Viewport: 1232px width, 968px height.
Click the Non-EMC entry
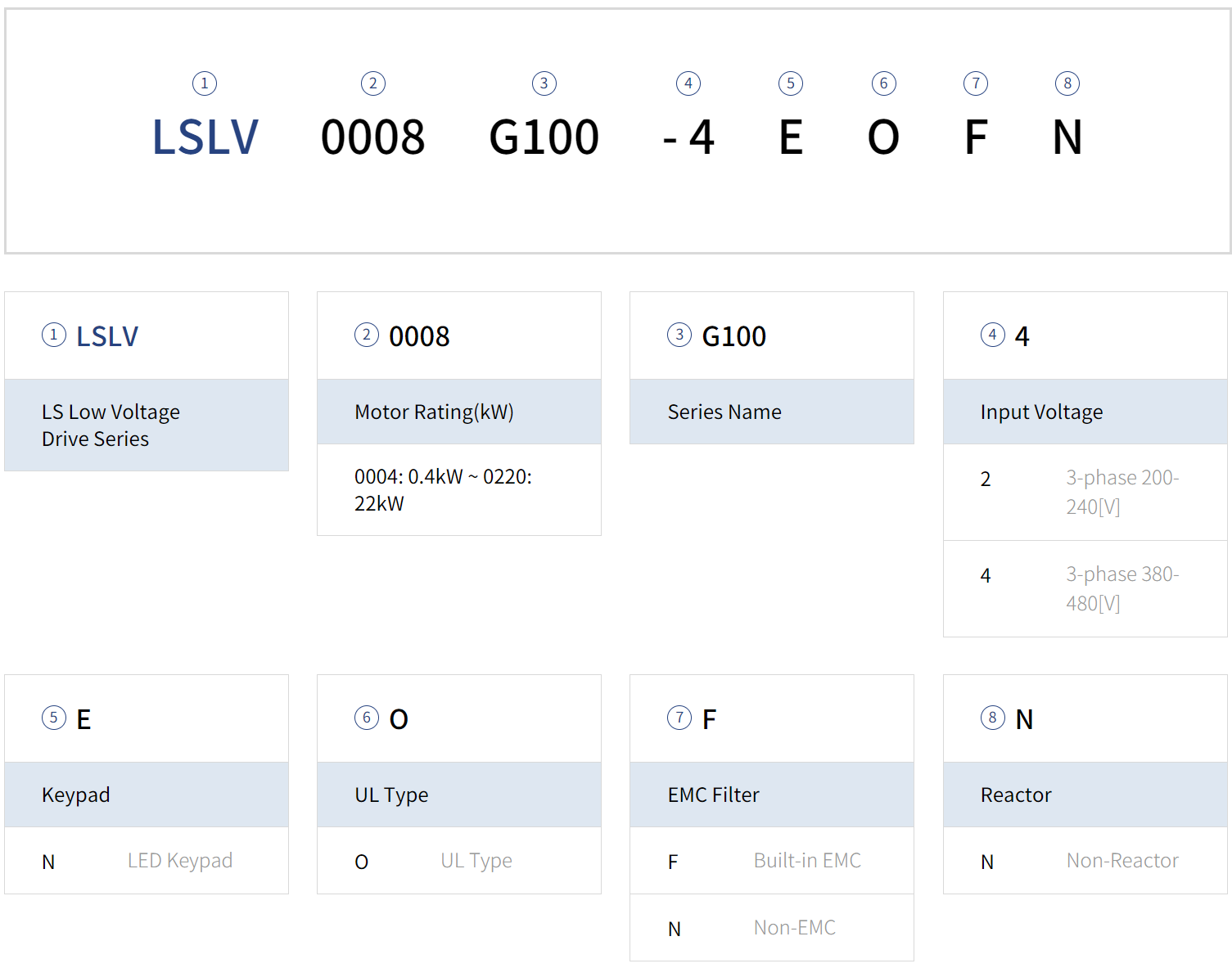(794, 928)
